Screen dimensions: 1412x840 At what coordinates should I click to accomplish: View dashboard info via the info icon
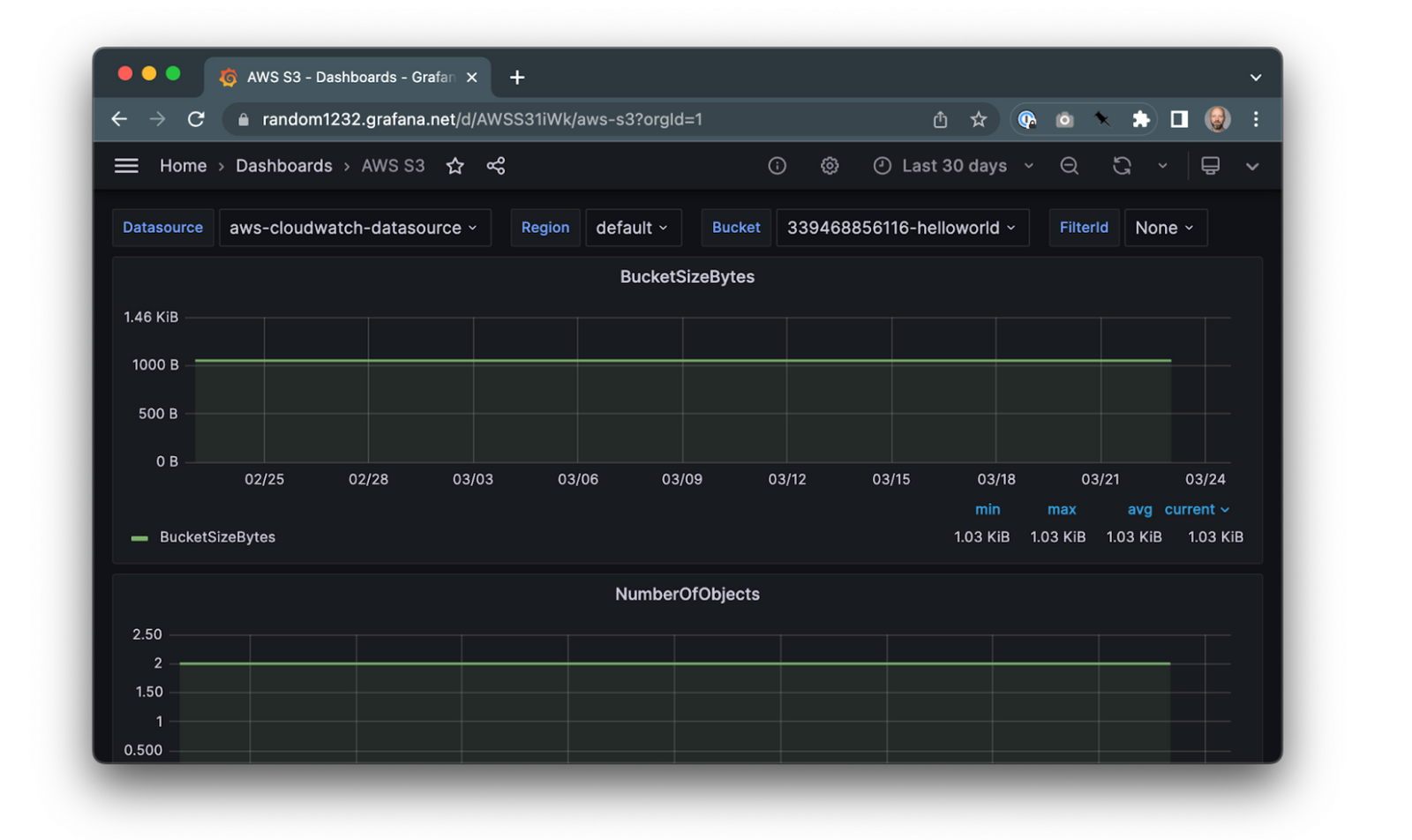776,165
